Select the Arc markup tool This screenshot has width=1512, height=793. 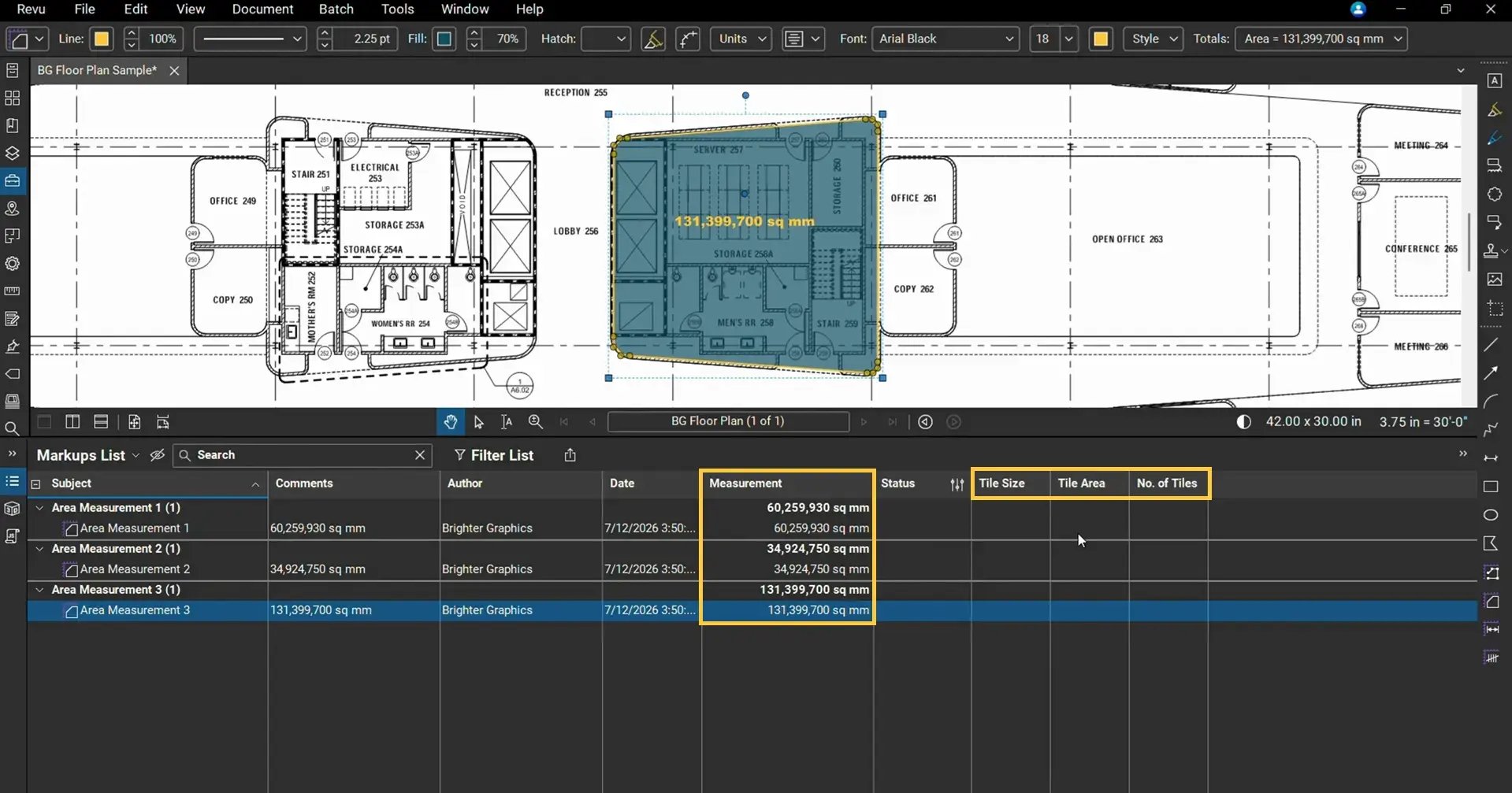click(x=1491, y=402)
